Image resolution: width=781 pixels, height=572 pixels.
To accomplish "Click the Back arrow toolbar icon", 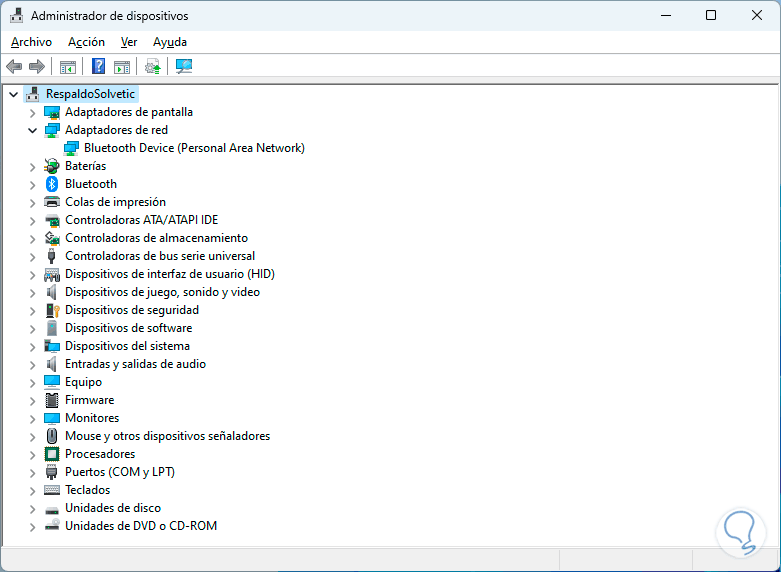I will [x=14, y=66].
